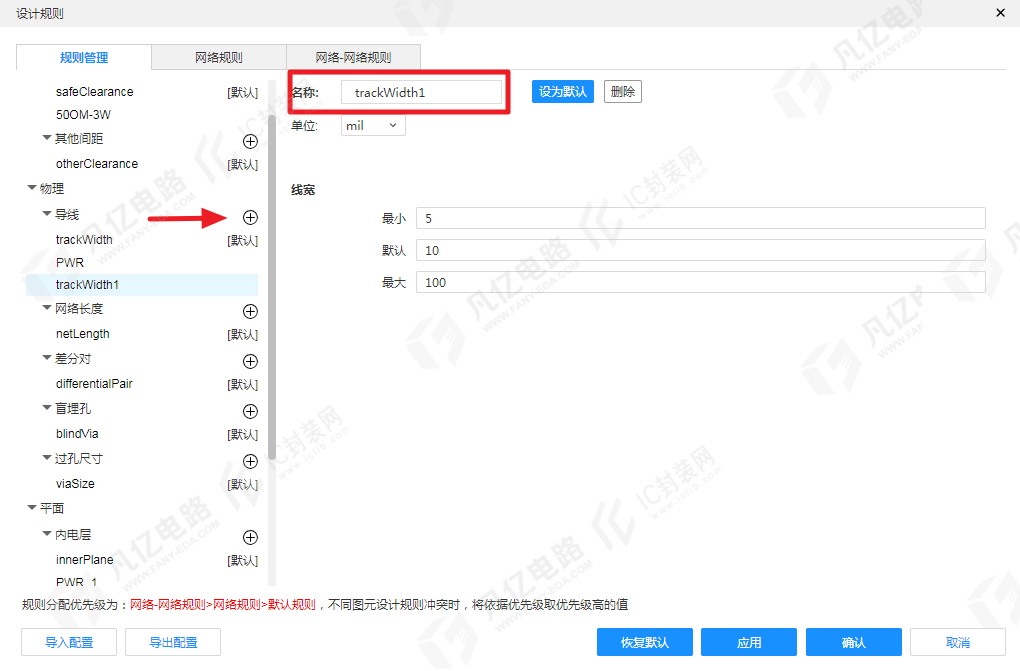Confirm with the 确认 button
Screen dimensions: 1020x671
[x=854, y=642]
